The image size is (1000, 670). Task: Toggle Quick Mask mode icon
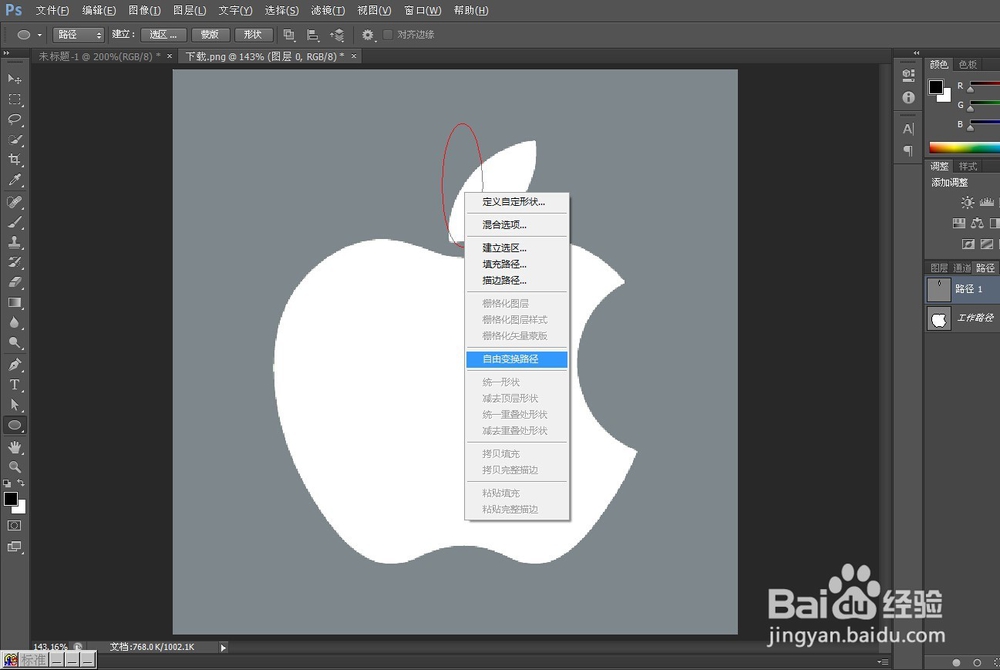point(14,526)
